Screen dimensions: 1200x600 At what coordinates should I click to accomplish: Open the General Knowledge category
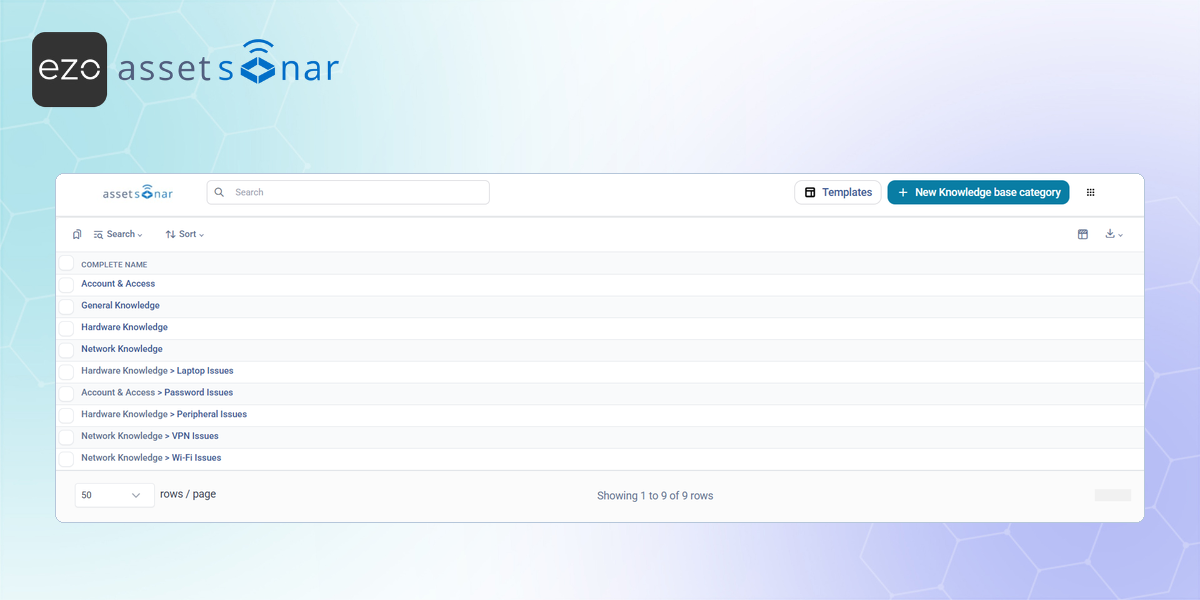[120, 306]
